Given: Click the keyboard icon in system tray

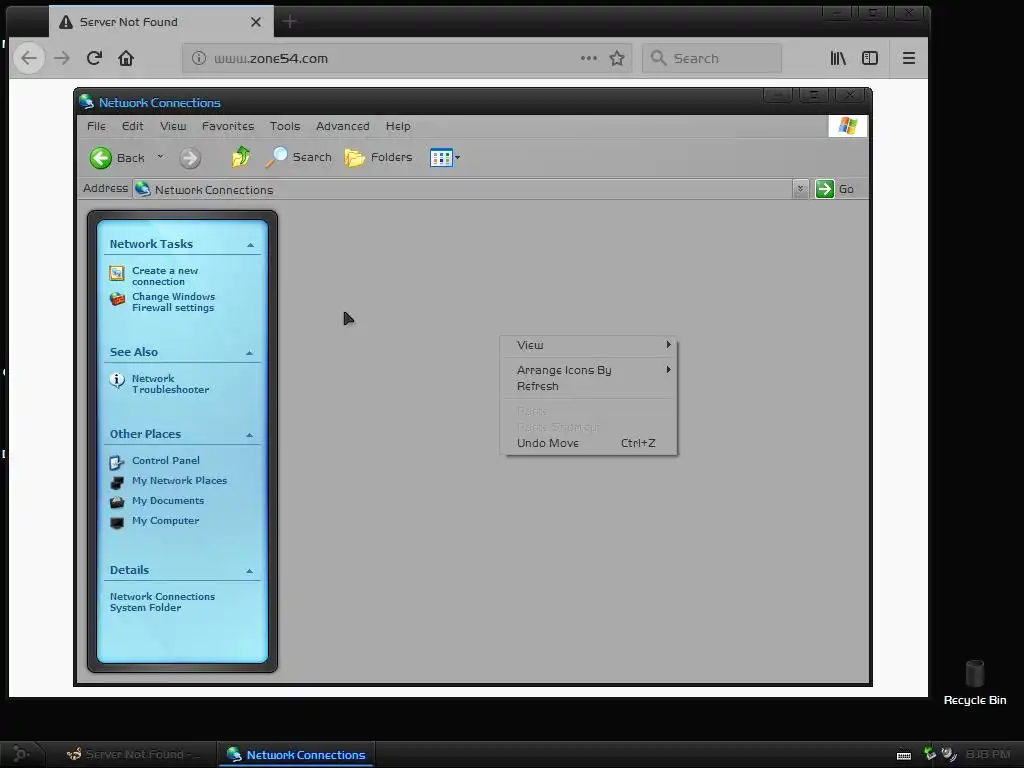Looking at the screenshot, I should (904, 755).
